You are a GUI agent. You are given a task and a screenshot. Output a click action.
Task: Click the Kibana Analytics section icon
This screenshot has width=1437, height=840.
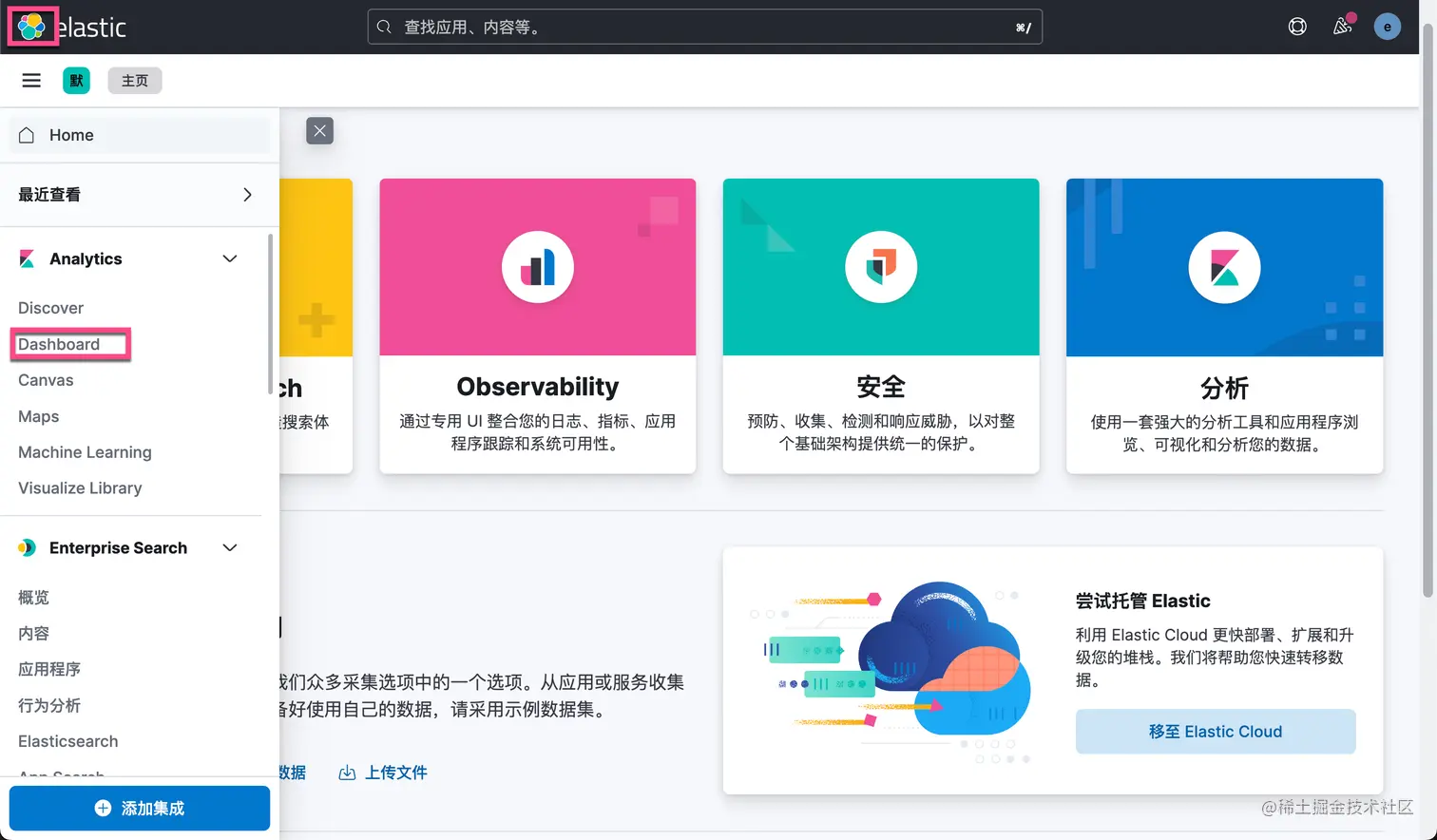coord(27,258)
